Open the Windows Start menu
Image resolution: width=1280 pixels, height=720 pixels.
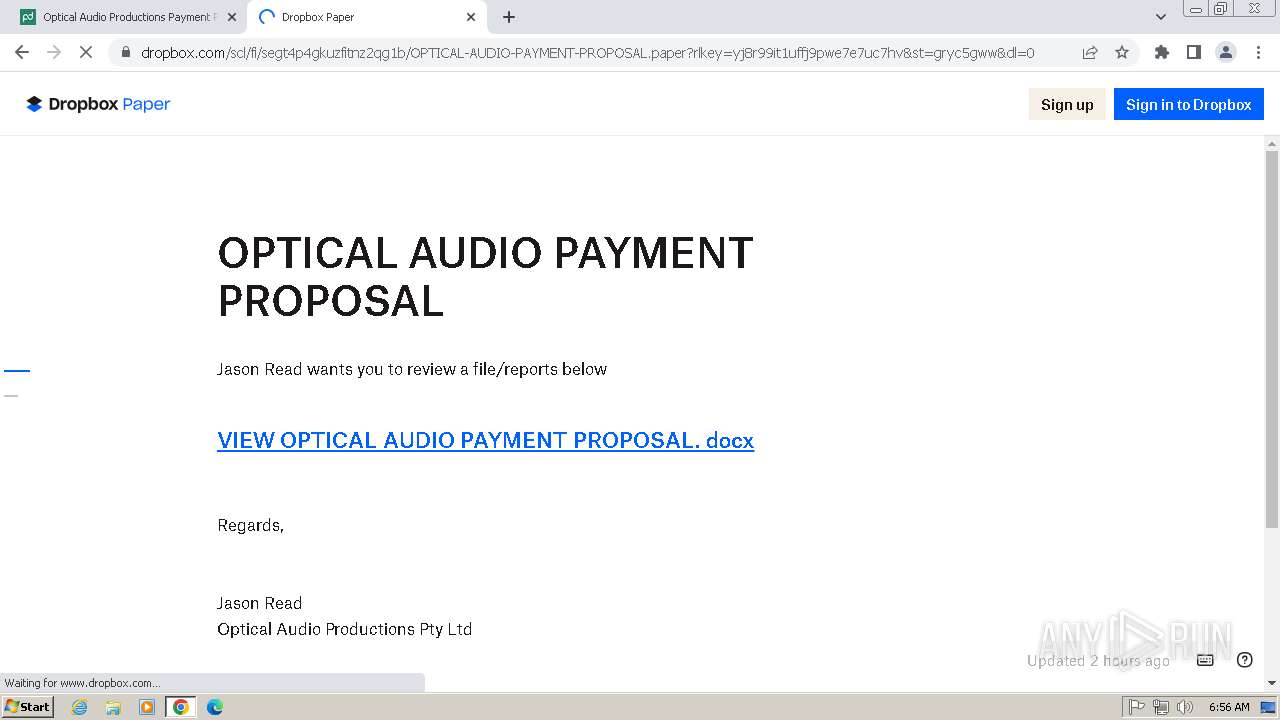click(x=28, y=706)
